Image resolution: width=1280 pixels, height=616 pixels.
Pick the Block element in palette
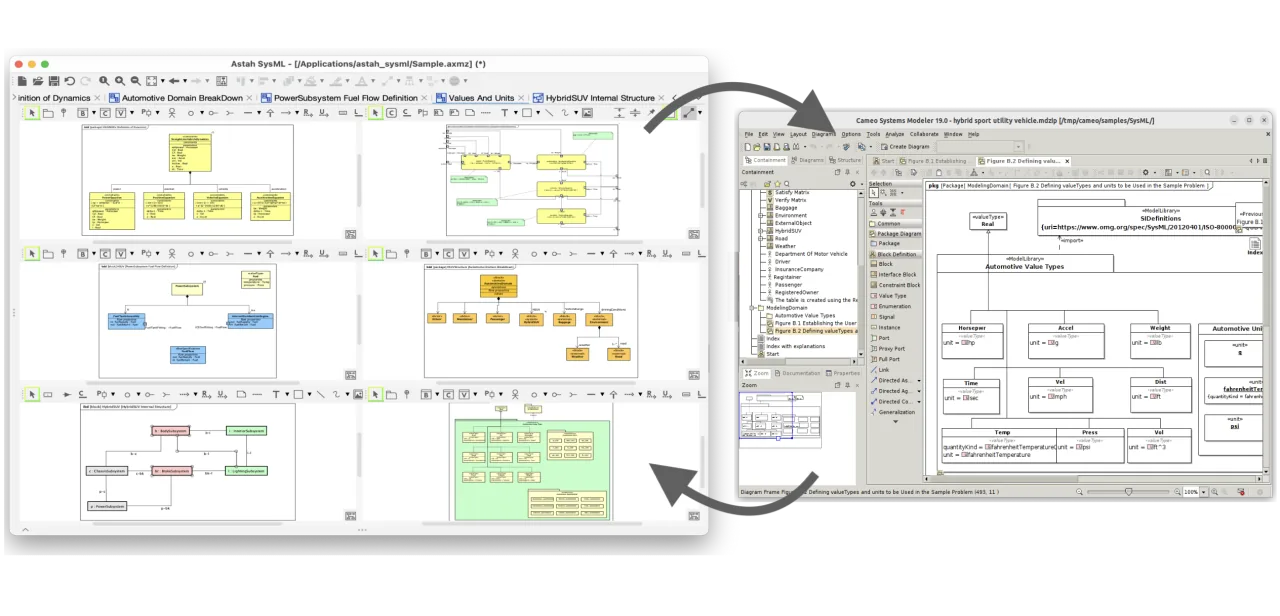coord(882,264)
